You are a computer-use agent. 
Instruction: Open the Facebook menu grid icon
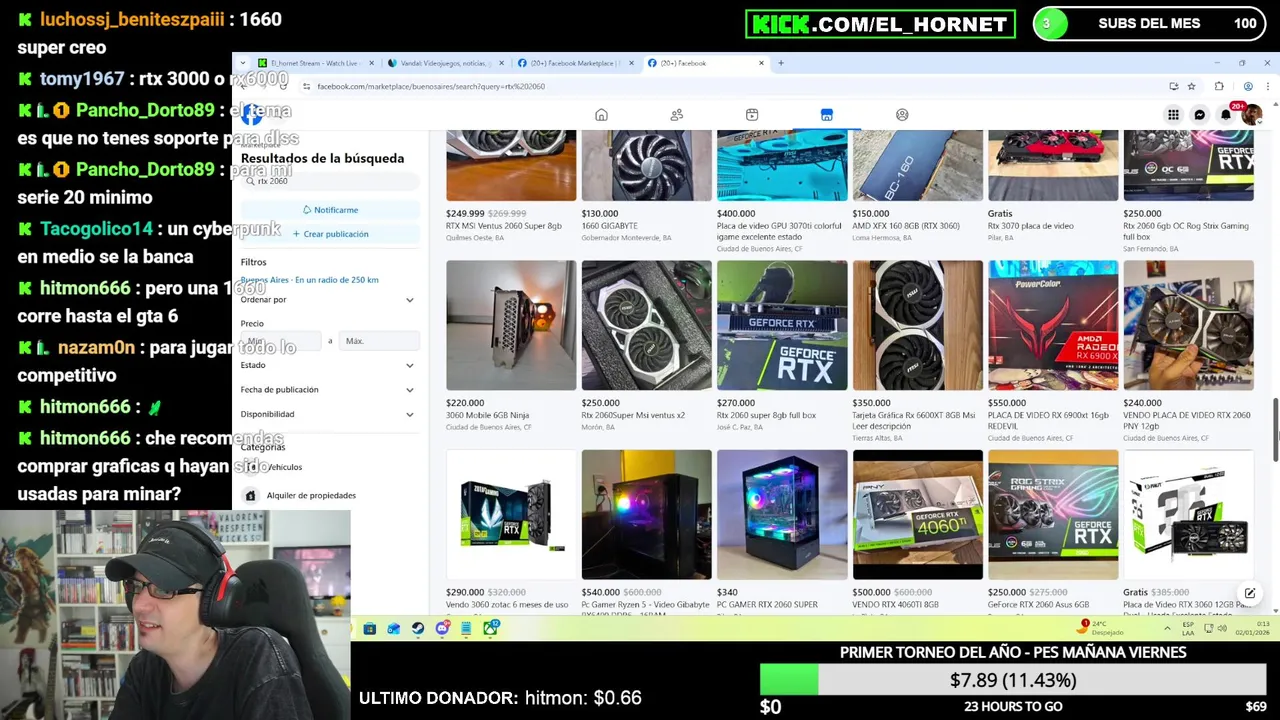click(1173, 115)
